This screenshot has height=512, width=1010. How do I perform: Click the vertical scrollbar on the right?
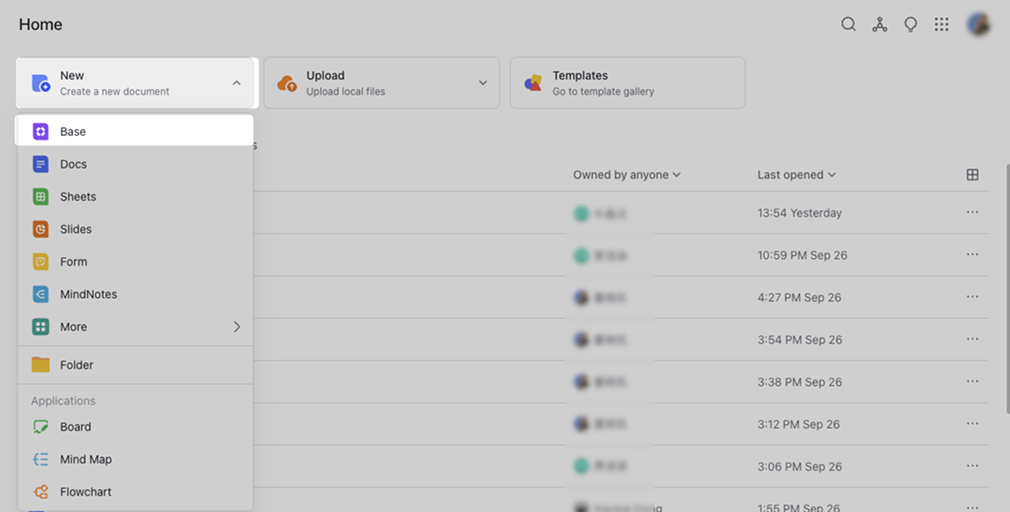click(1006, 290)
